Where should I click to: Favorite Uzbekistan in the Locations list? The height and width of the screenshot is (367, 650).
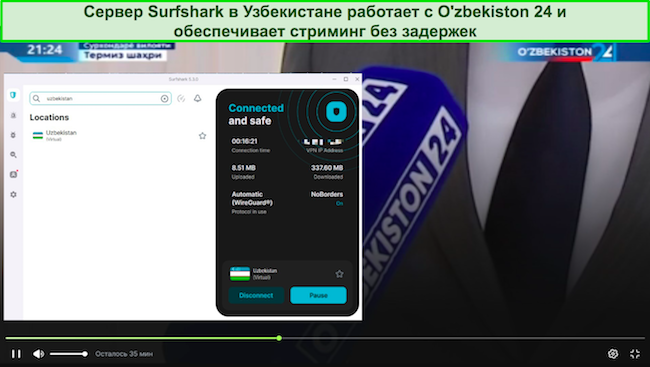click(202, 136)
